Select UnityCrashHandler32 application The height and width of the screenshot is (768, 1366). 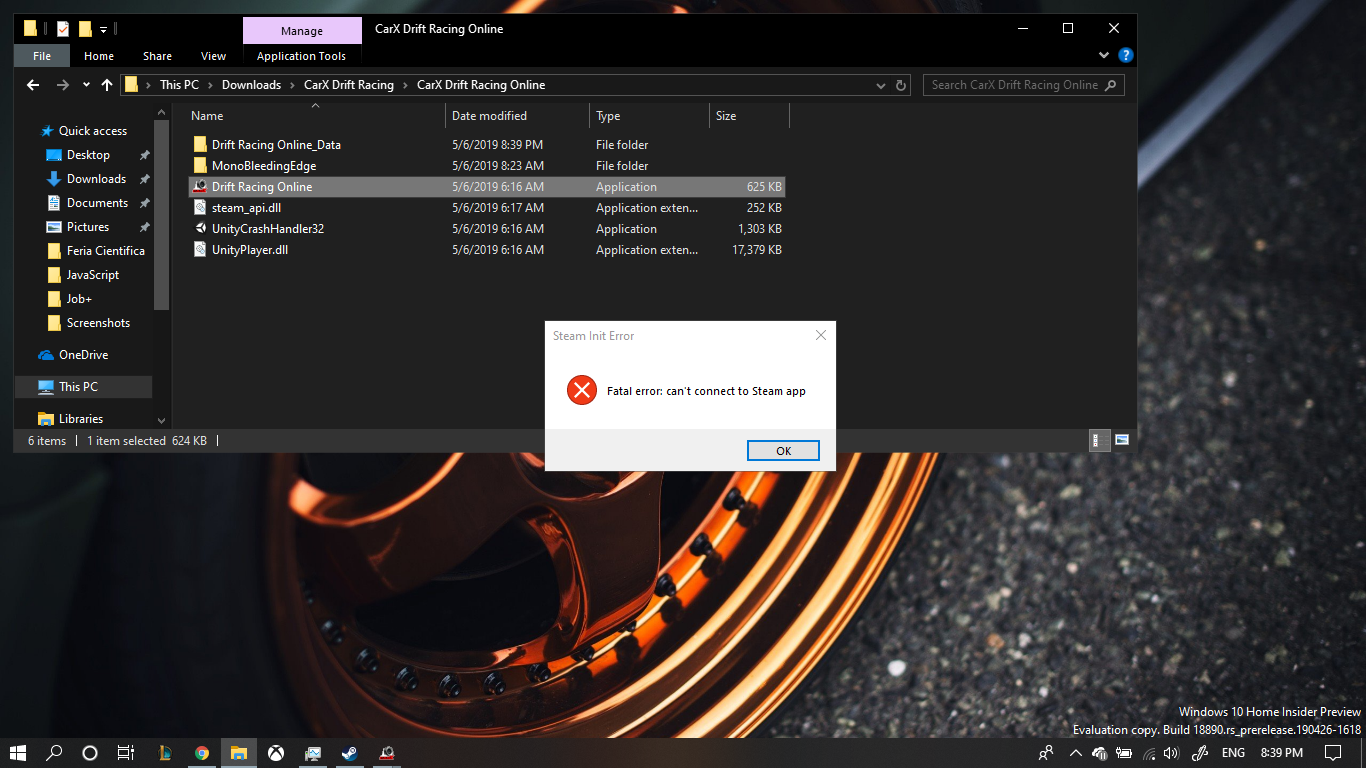pos(487,229)
